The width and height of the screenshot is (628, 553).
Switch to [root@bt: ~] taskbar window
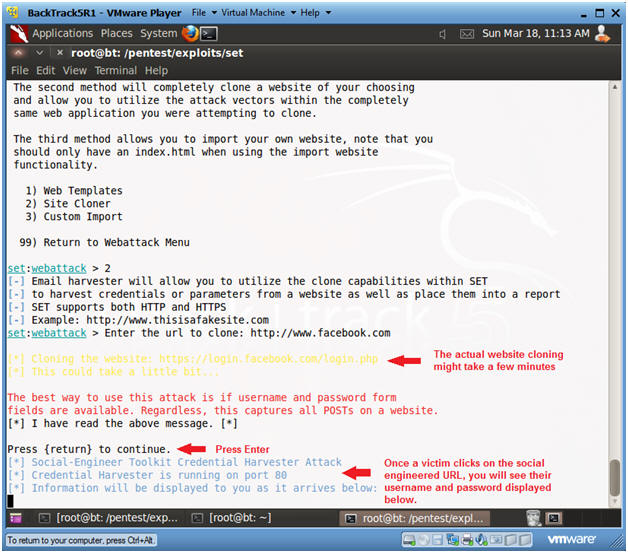tap(231, 518)
